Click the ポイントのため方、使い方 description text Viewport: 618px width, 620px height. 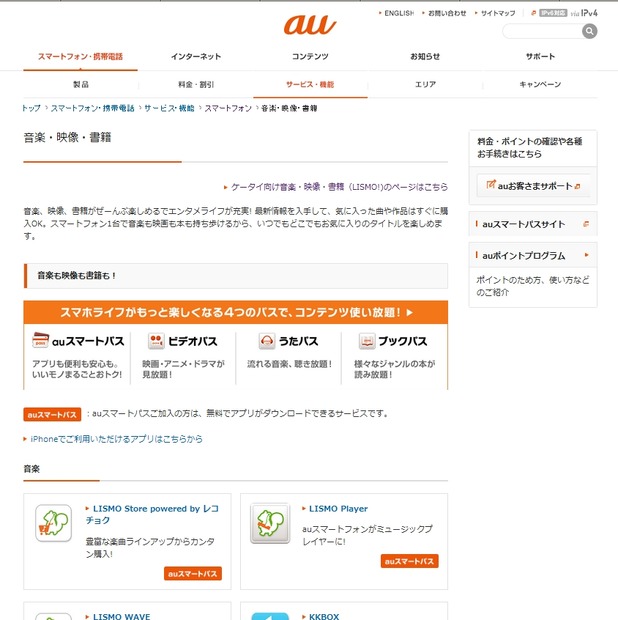[532, 286]
